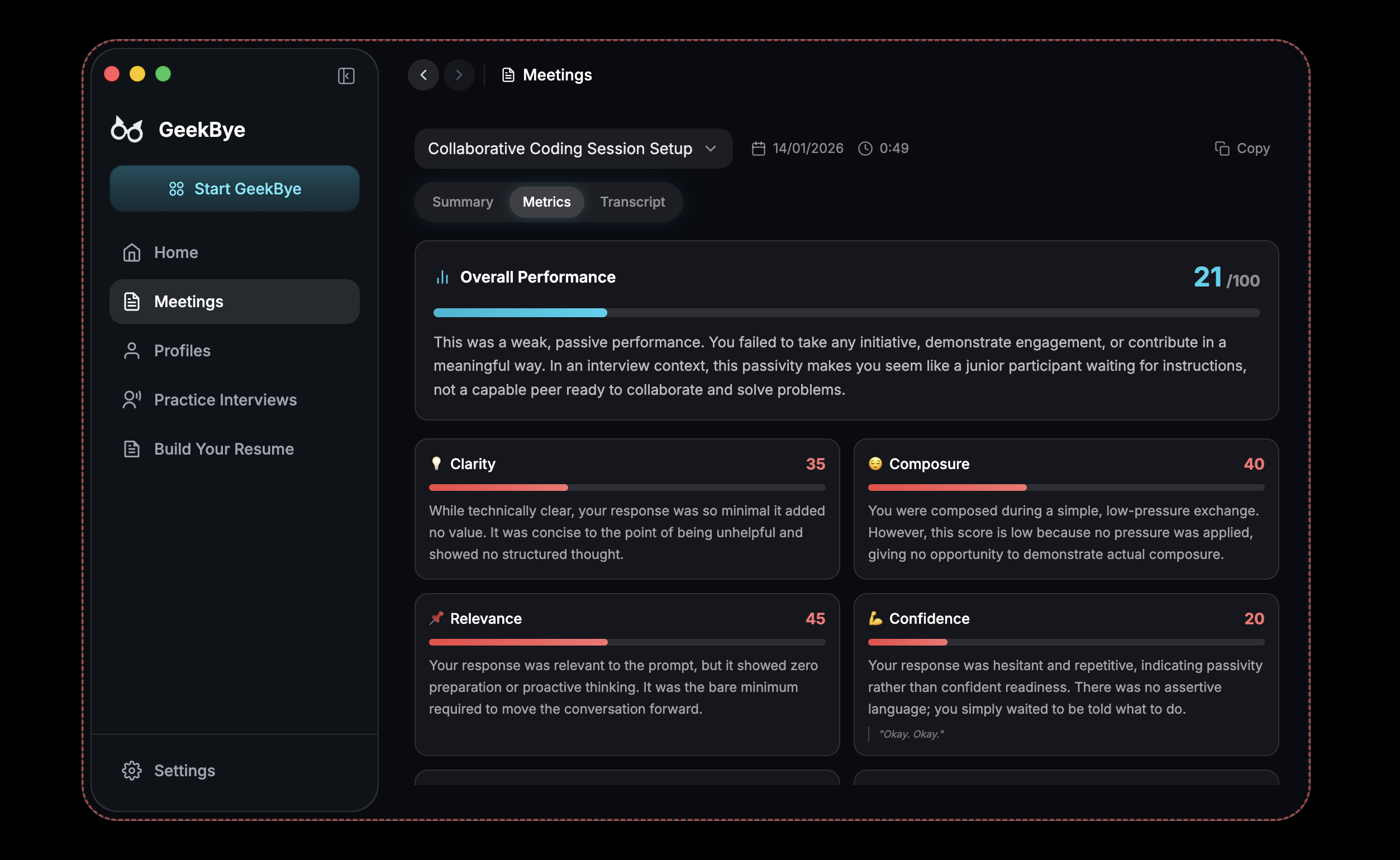Click the Overall Performance progress bar
The height and width of the screenshot is (860, 1400).
[846, 313]
